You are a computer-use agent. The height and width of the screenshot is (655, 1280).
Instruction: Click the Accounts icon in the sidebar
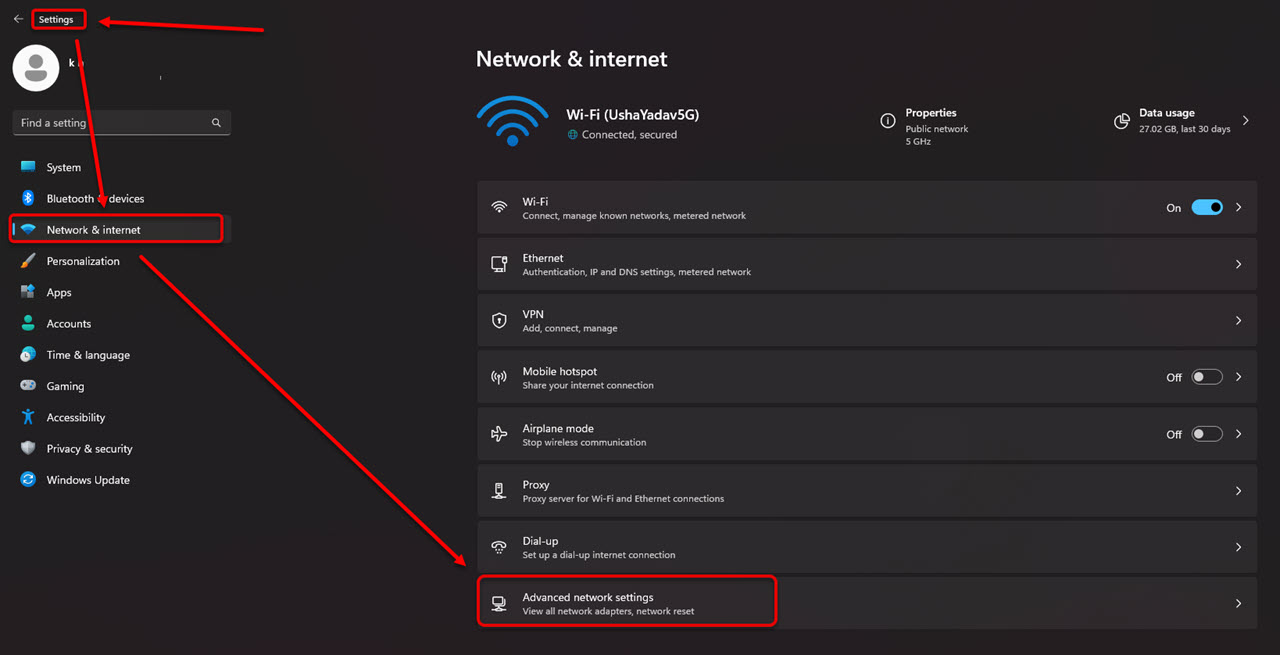[x=28, y=323]
